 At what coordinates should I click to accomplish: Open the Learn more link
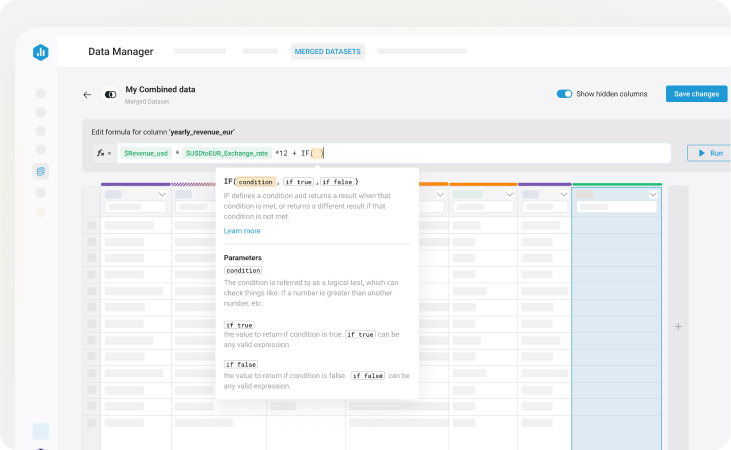(242, 231)
